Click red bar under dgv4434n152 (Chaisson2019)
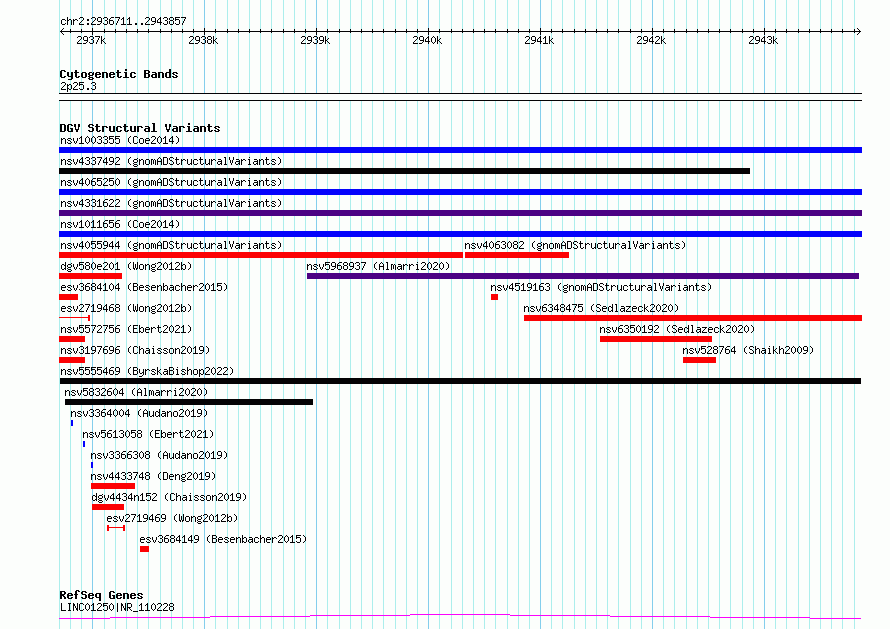The width and height of the screenshot is (890, 629). (x=108, y=507)
